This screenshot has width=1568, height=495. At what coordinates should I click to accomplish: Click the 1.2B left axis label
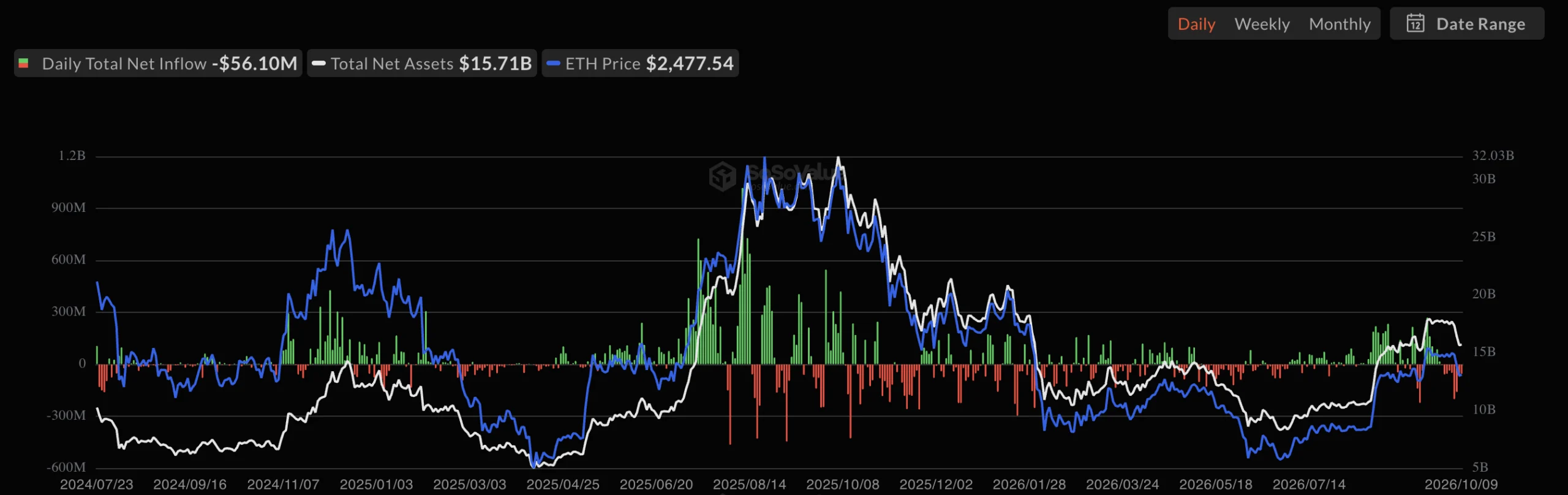coord(72,156)
